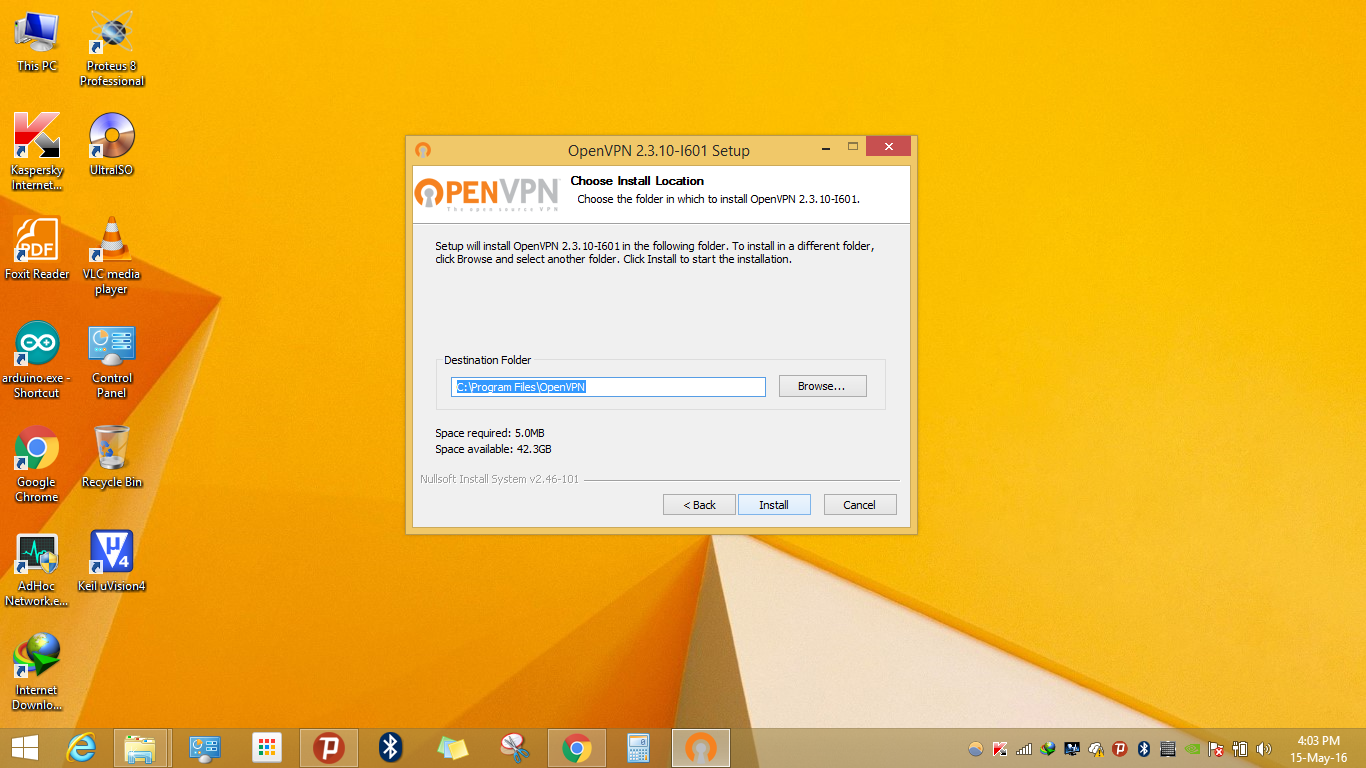The image size is (1366, 768).
Task: Select the Proteus 8 Professional shortcut
Action: (112, 48)
